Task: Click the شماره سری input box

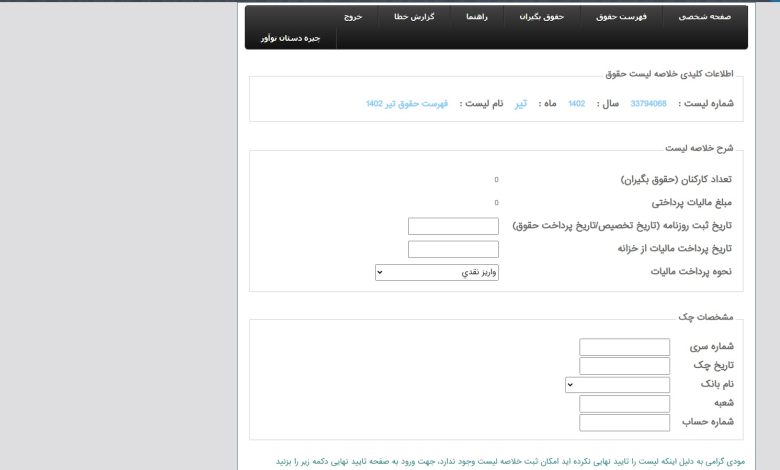Action: 624,347
